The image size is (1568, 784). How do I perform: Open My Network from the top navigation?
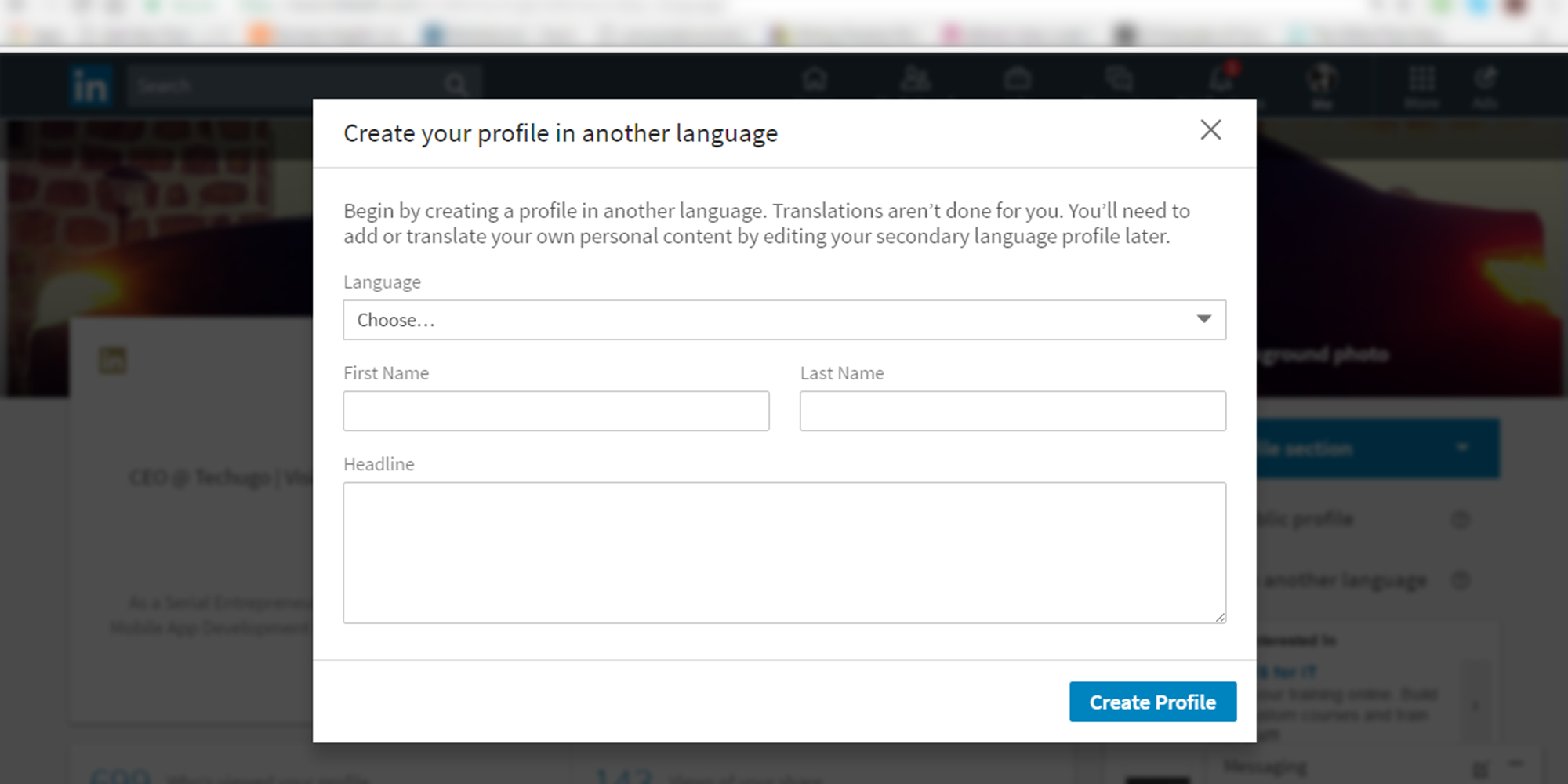click(916, 78)
